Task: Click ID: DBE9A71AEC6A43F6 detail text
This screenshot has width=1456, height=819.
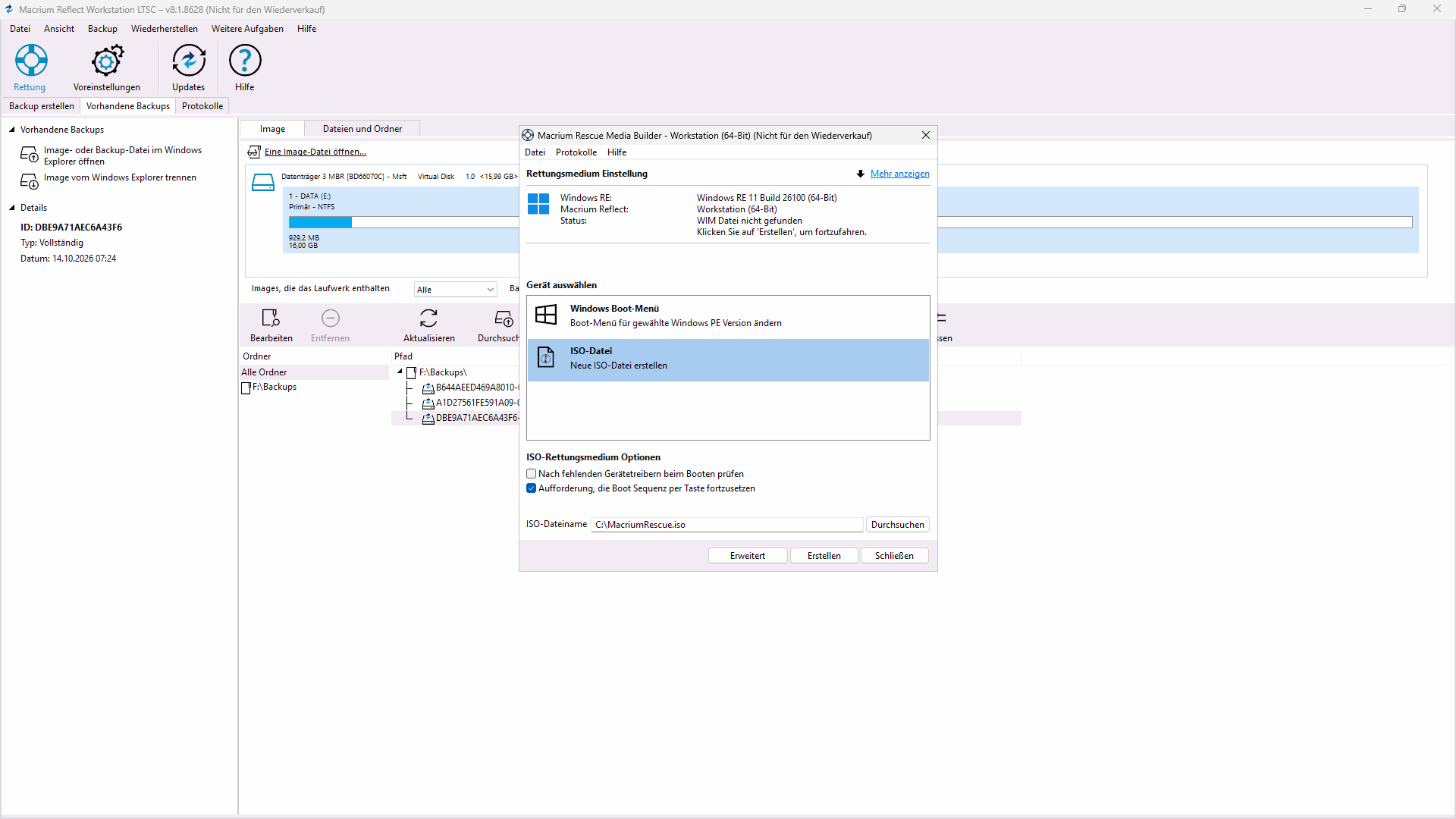Action: 71,227
